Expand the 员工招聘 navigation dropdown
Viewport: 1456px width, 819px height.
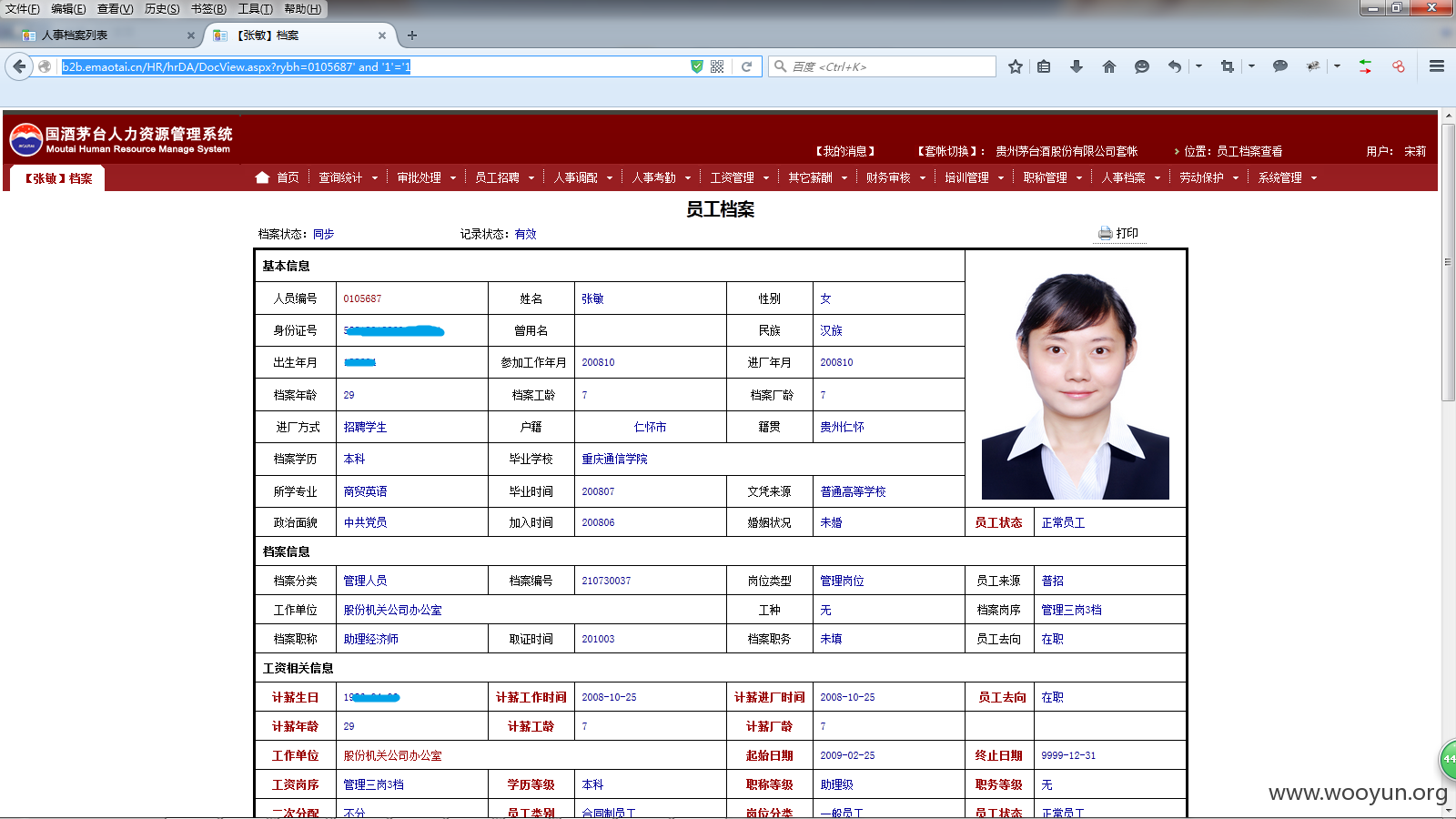click(x=531, y=178)
